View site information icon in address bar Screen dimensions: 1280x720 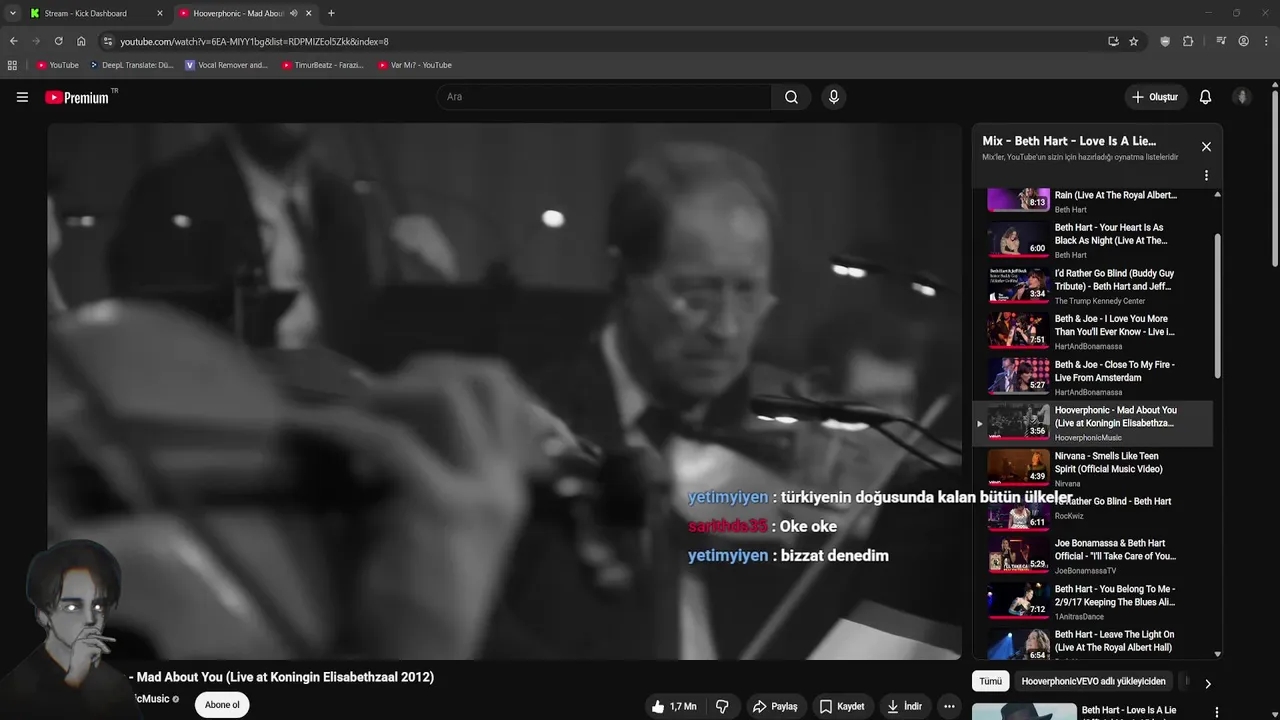tap(108, 41)
